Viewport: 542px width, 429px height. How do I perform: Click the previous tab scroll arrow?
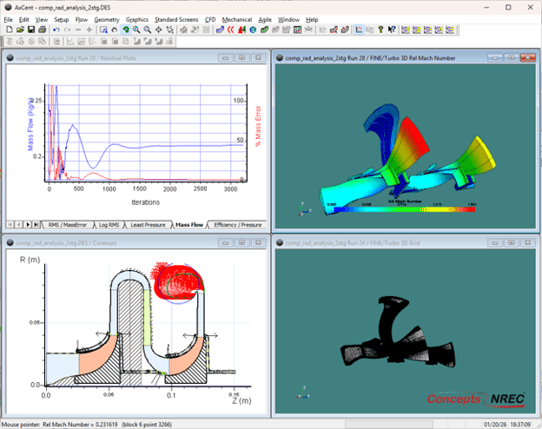tap(19, 225)
